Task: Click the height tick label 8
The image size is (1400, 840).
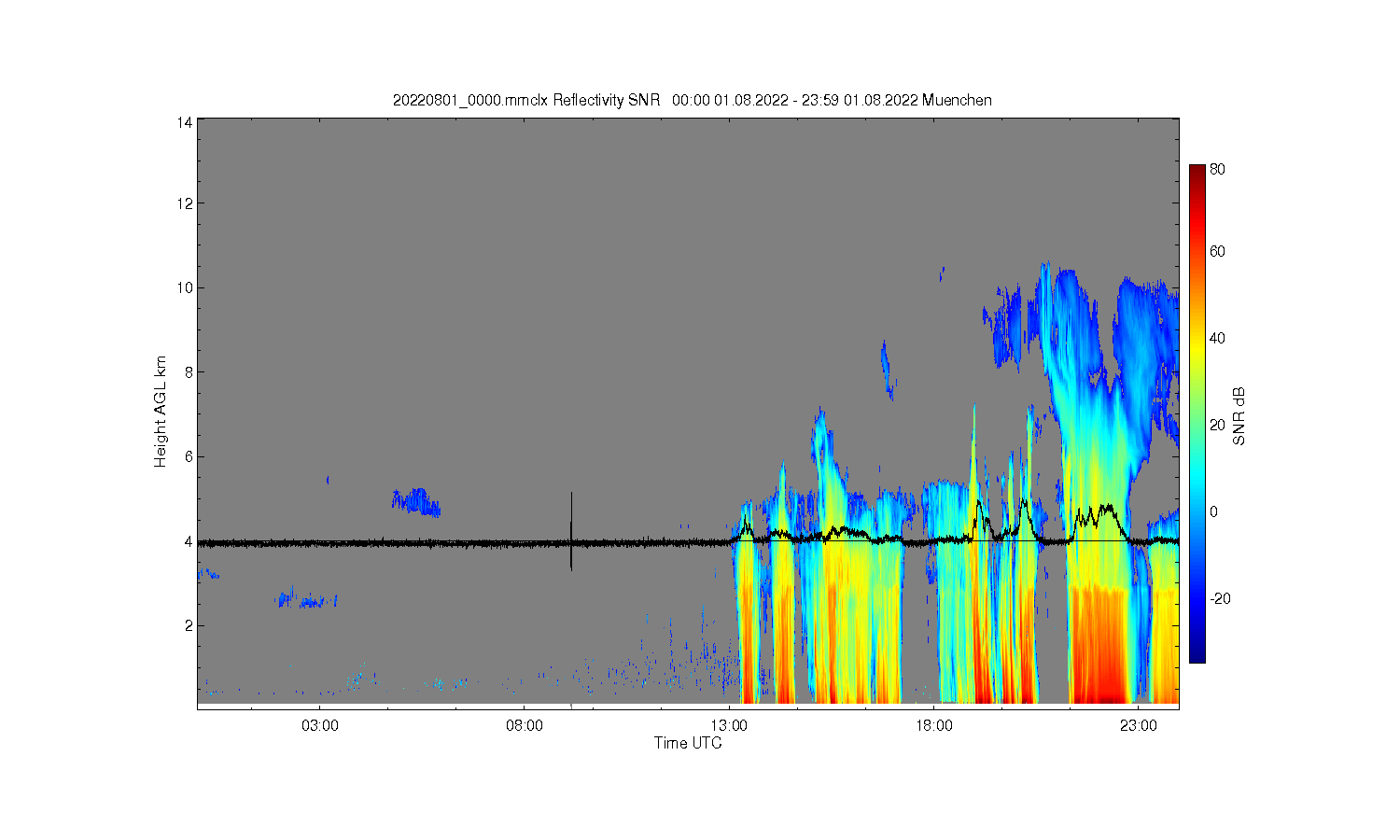Action: [189, 371]
